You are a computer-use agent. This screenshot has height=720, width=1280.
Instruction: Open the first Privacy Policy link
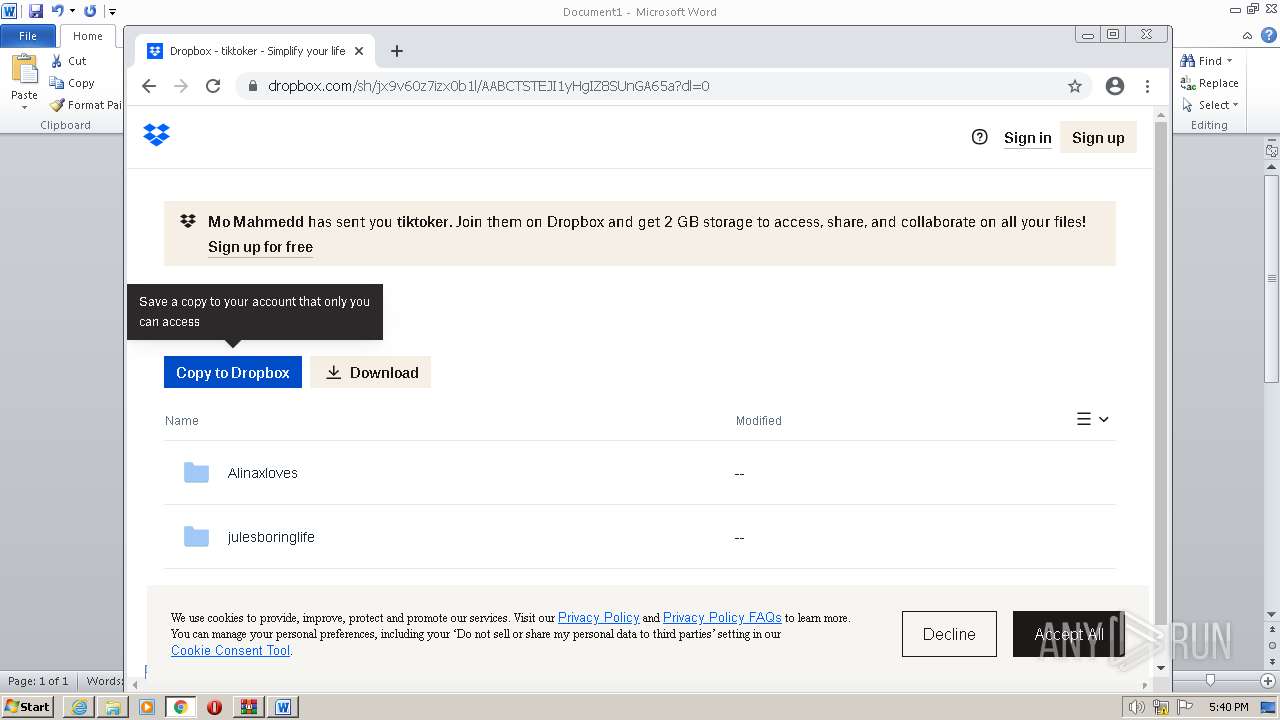point(598,618)
